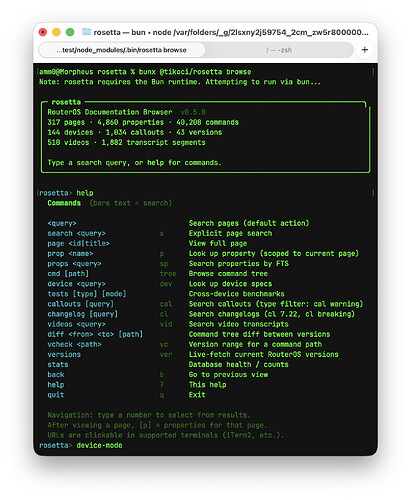410x500 pixels.
Task: Close the terminal window with red button
Action: [x=43, y=32]
